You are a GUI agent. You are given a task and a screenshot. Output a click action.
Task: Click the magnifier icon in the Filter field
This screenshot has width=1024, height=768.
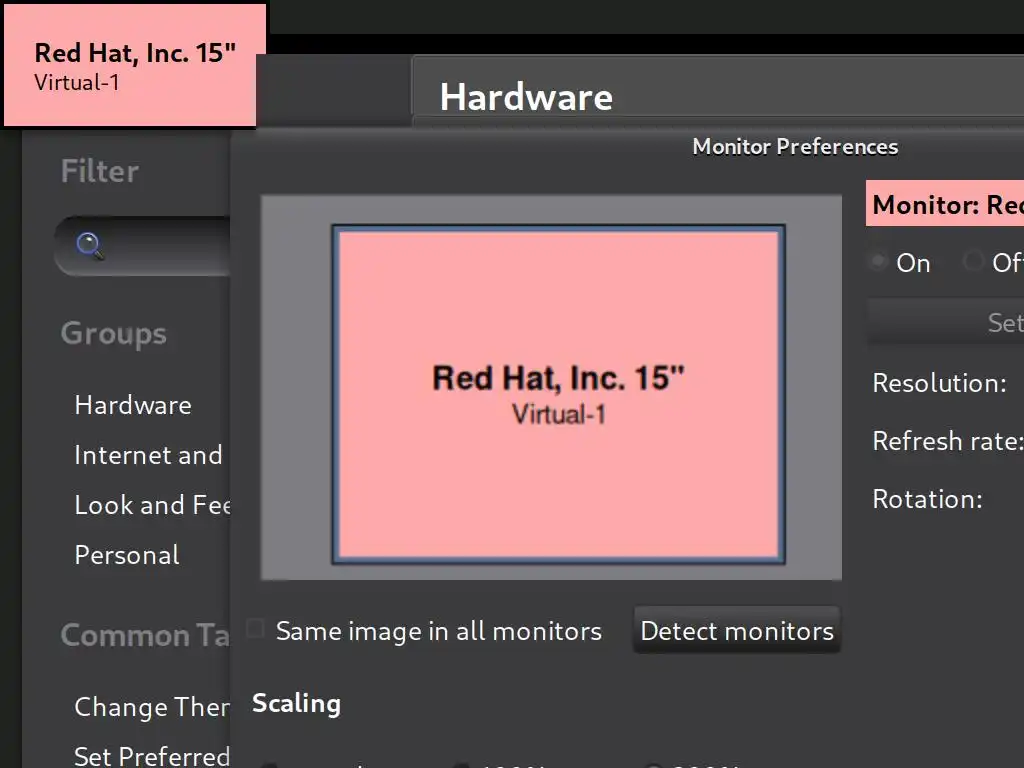[89, 246]
